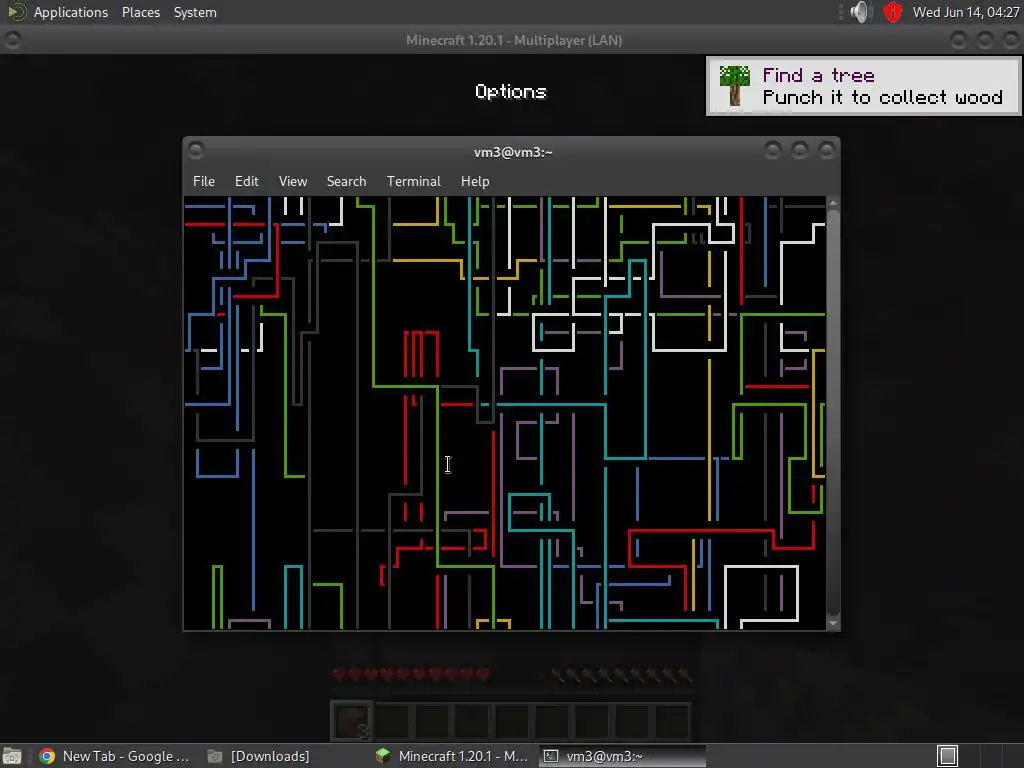Click the Find a tree tutorial toast

pos(863,86)
